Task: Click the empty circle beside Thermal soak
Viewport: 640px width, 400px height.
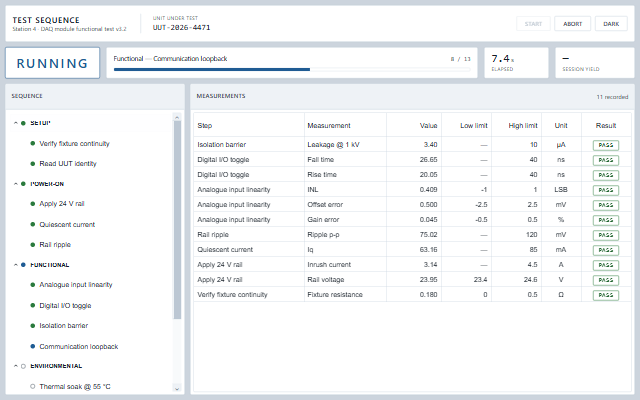Action: coord(33,387)
